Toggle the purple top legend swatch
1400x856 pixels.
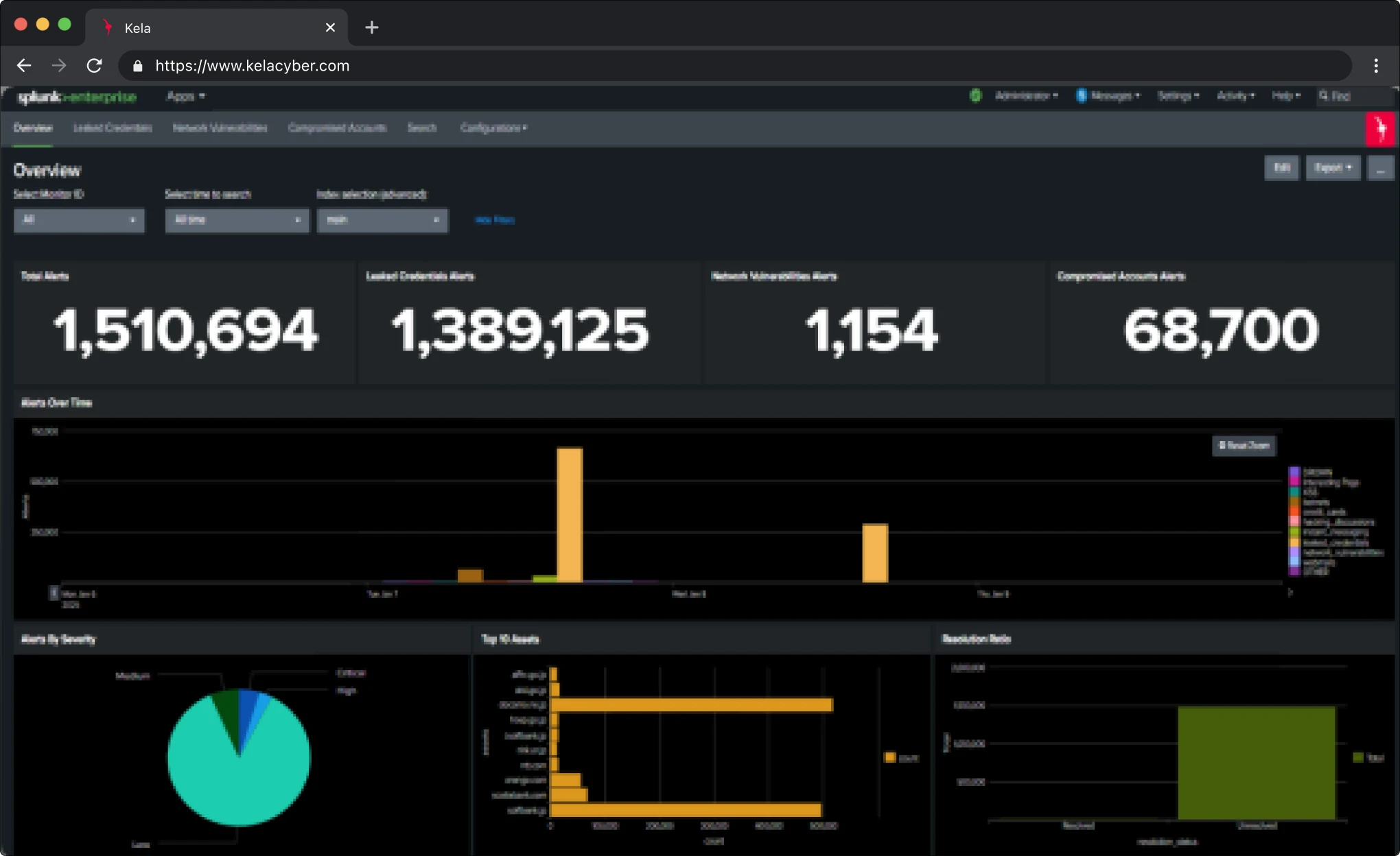tap(1294, 472)
